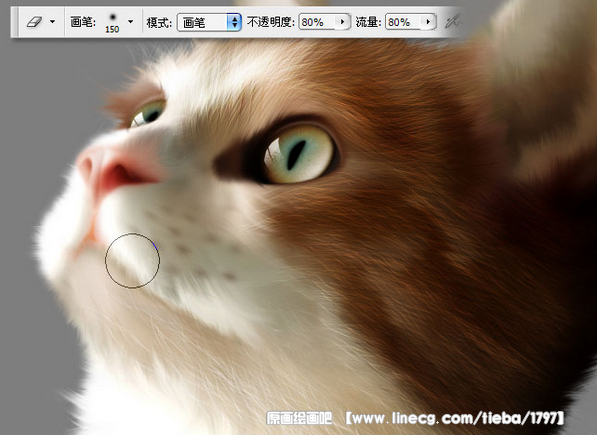
Task: Open the opacity slider arrow button
Action: (343, 22)
